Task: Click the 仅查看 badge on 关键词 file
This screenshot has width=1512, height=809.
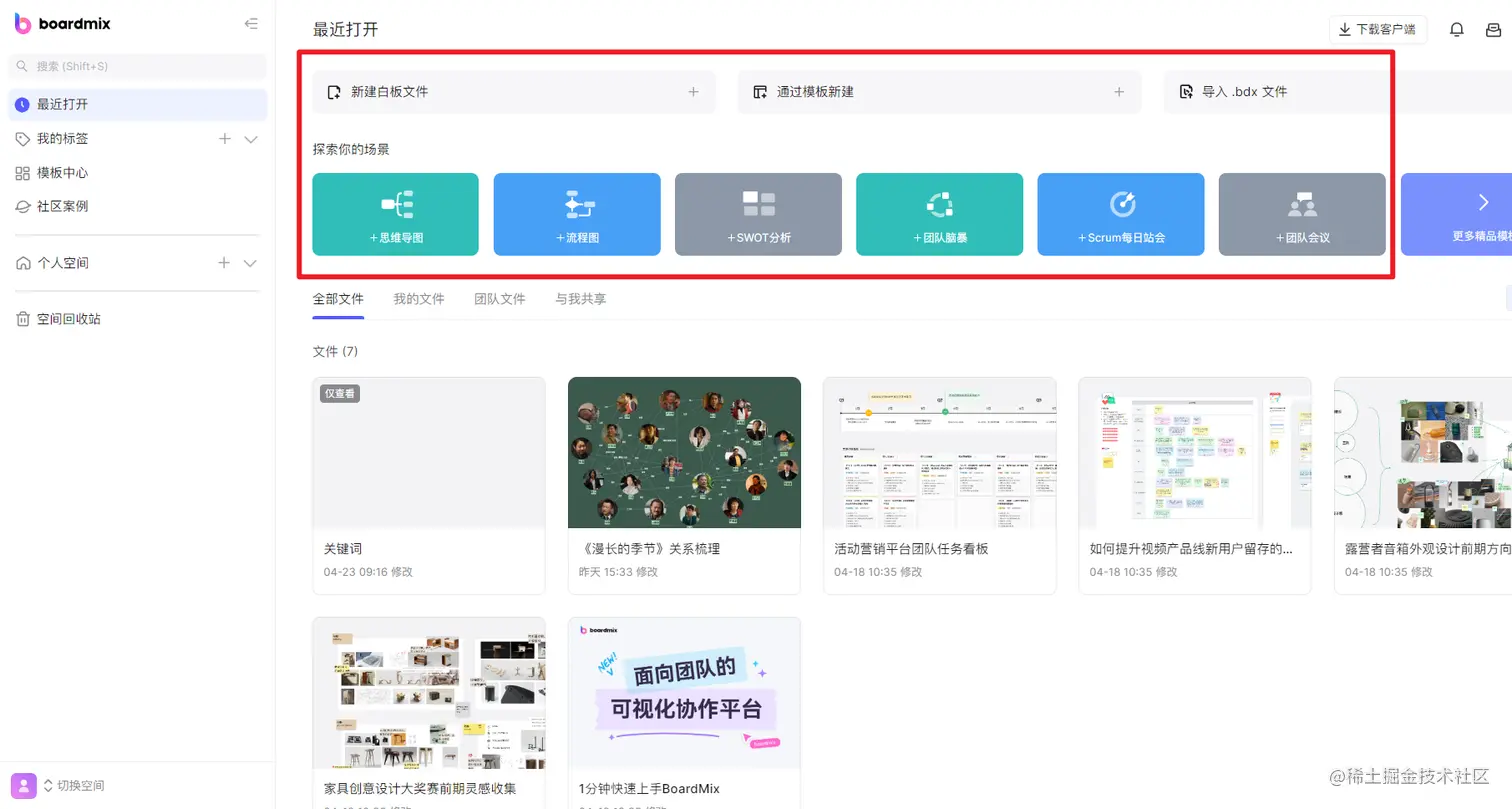Action: 340,394
